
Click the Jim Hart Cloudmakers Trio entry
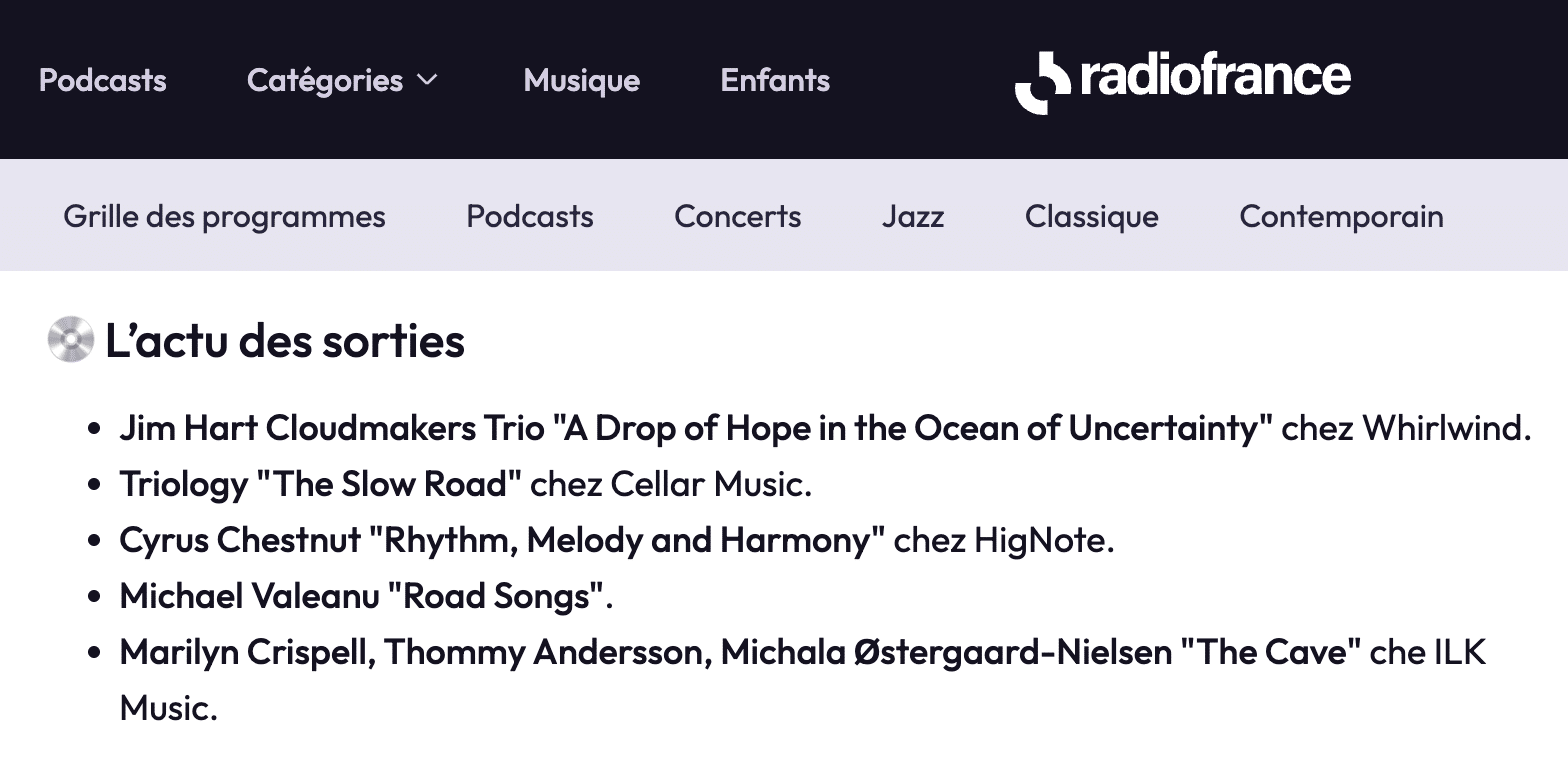[825, 428]
